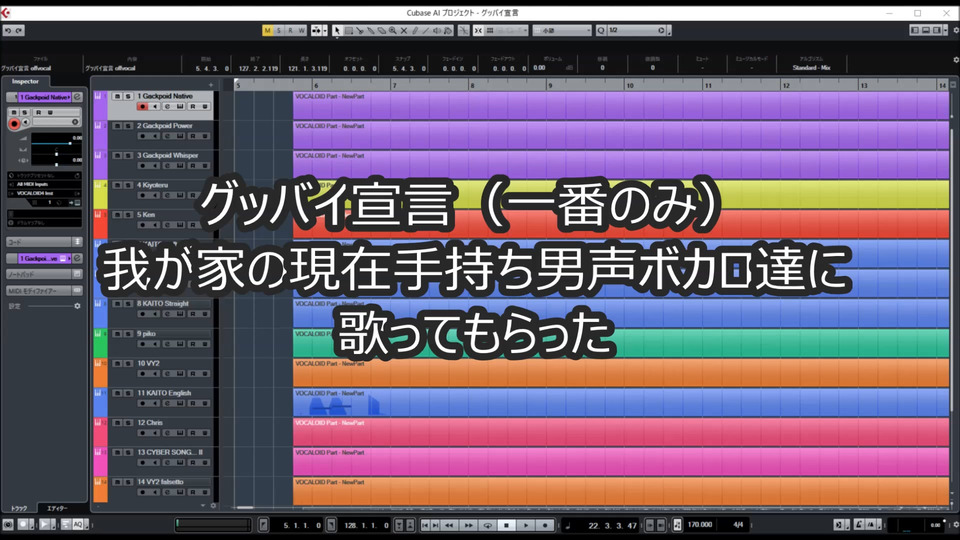Screen dimensions: 960x540
Task: Go to previous marker or project start
Action: tap(425, 525)
